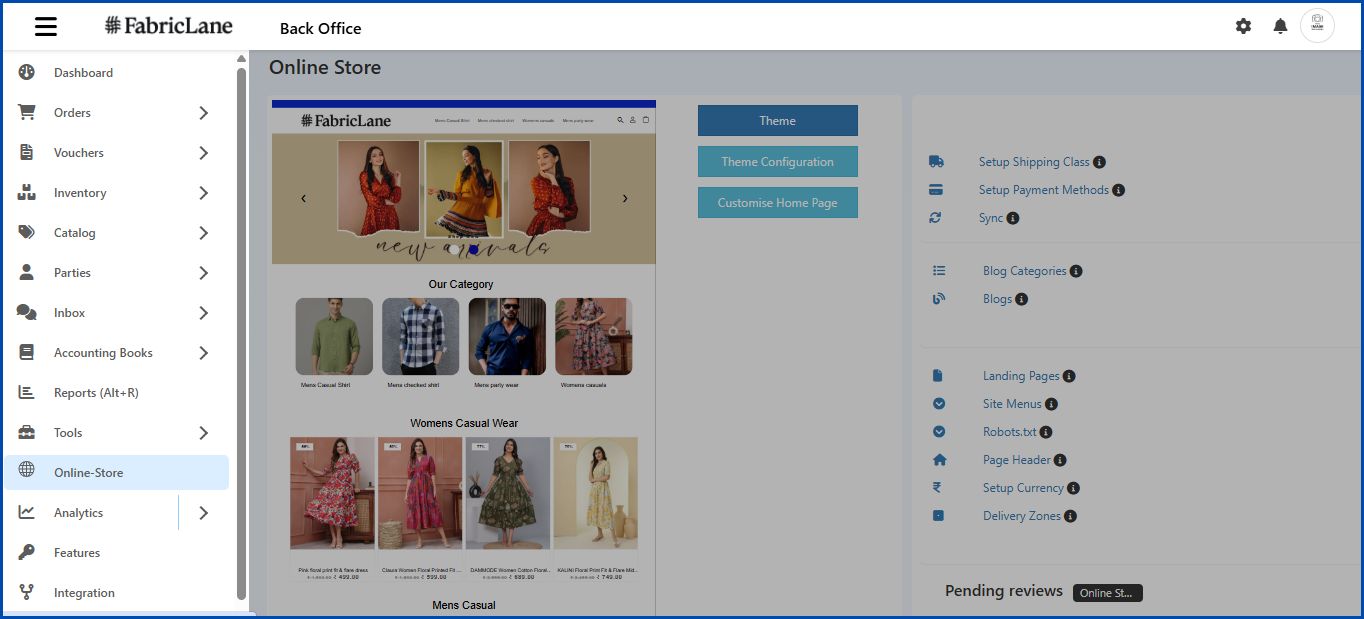Click the Mens Casual Shirt thumbnail
This screenshot has width=1364, height=619.
[x=333, y=338]
